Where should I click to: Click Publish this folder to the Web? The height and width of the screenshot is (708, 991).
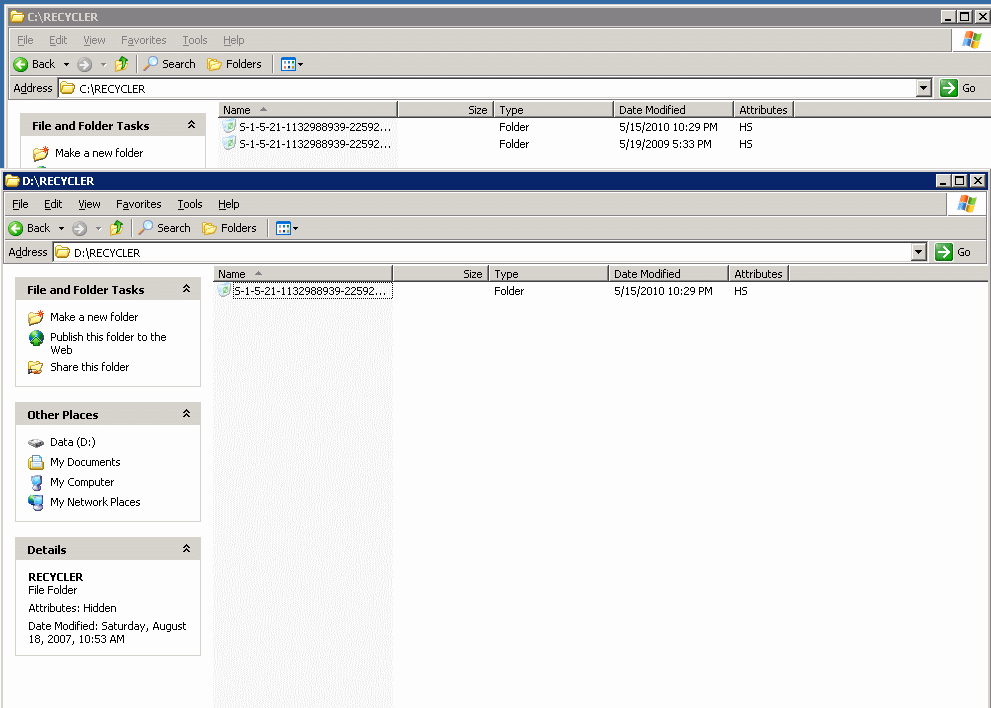tap(107, 337)
